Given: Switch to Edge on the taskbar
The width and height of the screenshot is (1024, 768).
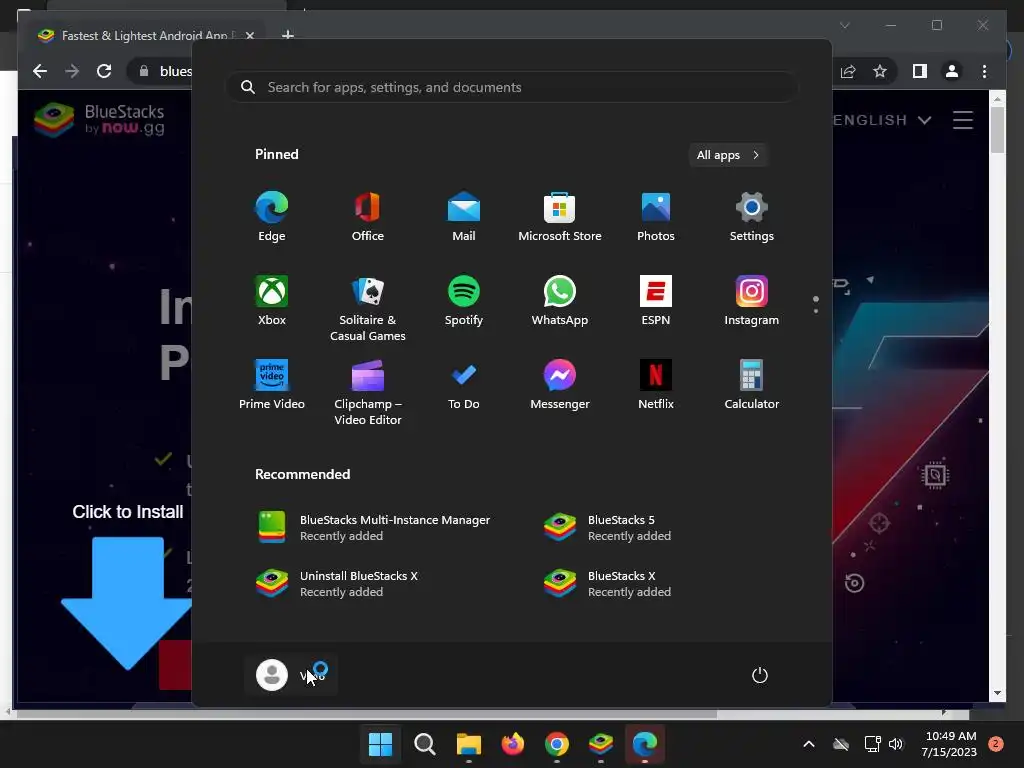Looking at the screenshot, I should coord(645,744).
